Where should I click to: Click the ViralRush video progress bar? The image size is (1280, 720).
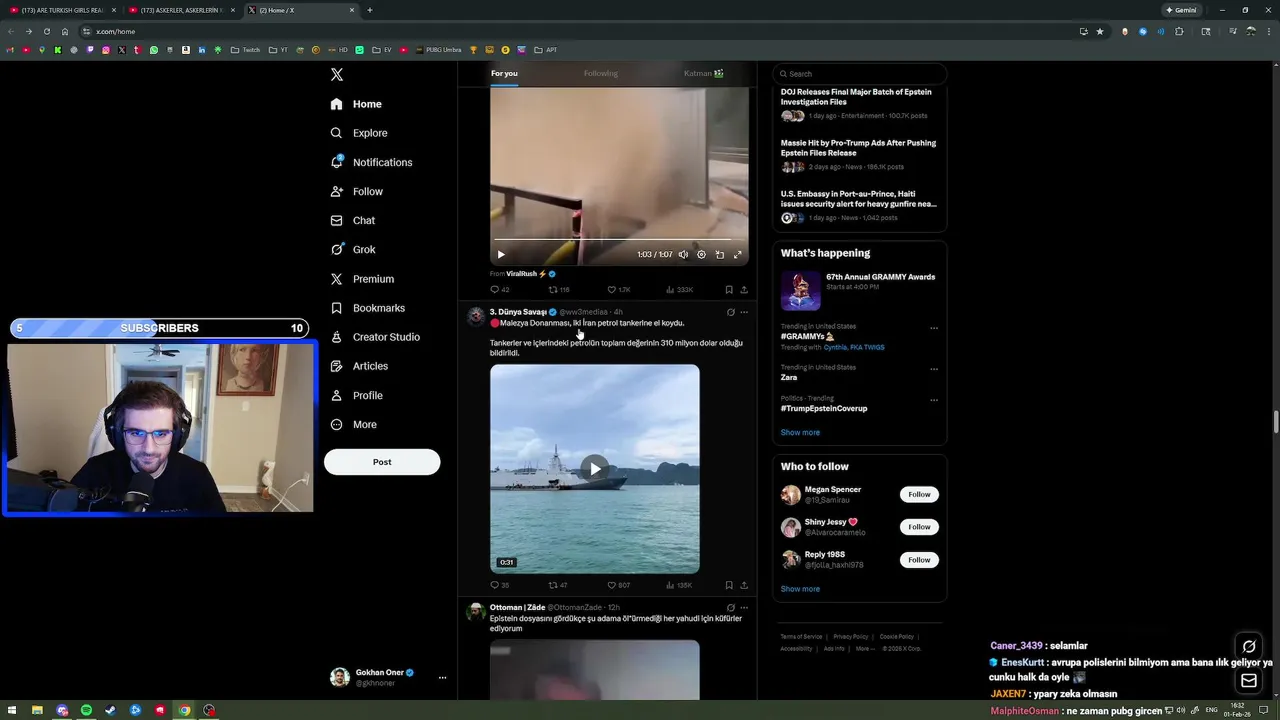point(619,240)
